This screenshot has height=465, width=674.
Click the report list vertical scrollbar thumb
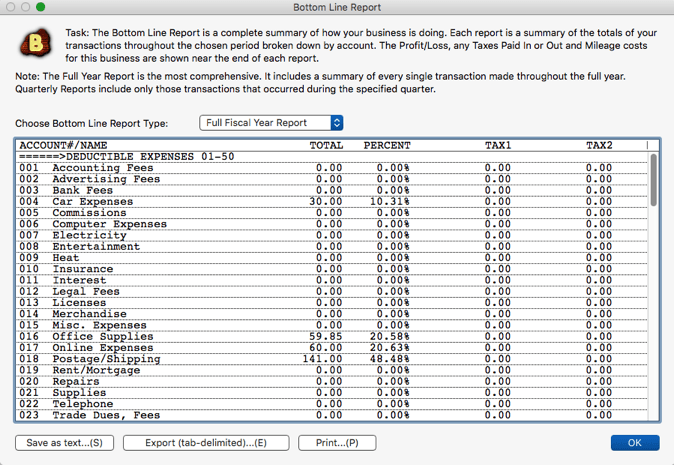[x=653, y=180]
